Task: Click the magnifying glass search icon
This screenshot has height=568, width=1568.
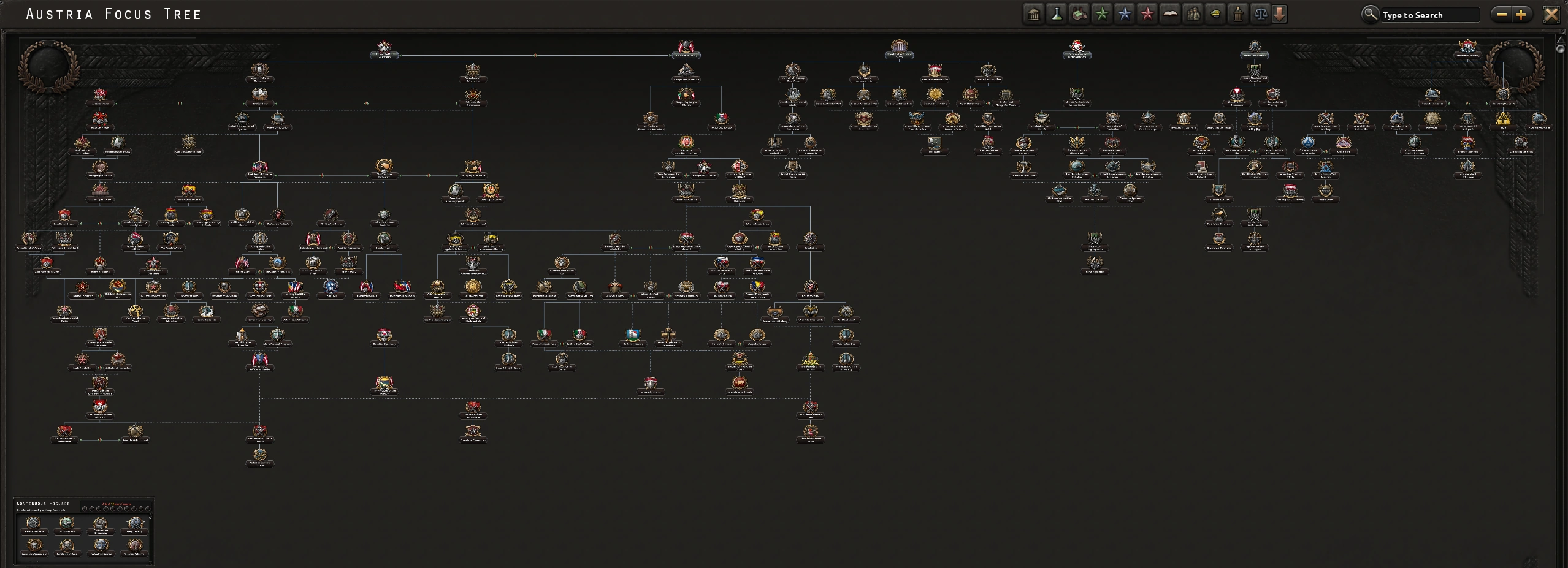Action: (x=1370, y=14)
